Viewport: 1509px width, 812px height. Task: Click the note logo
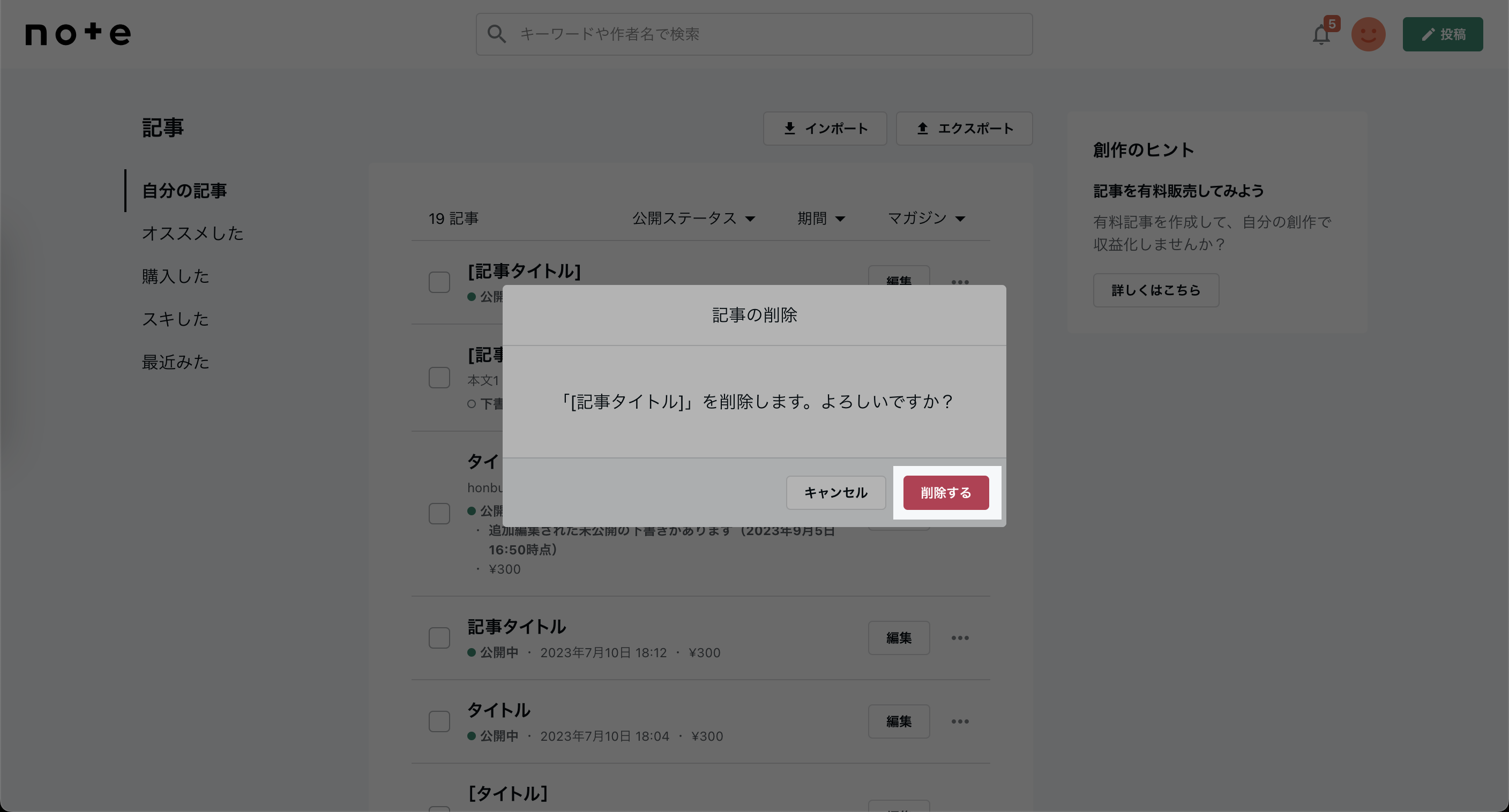78,34
